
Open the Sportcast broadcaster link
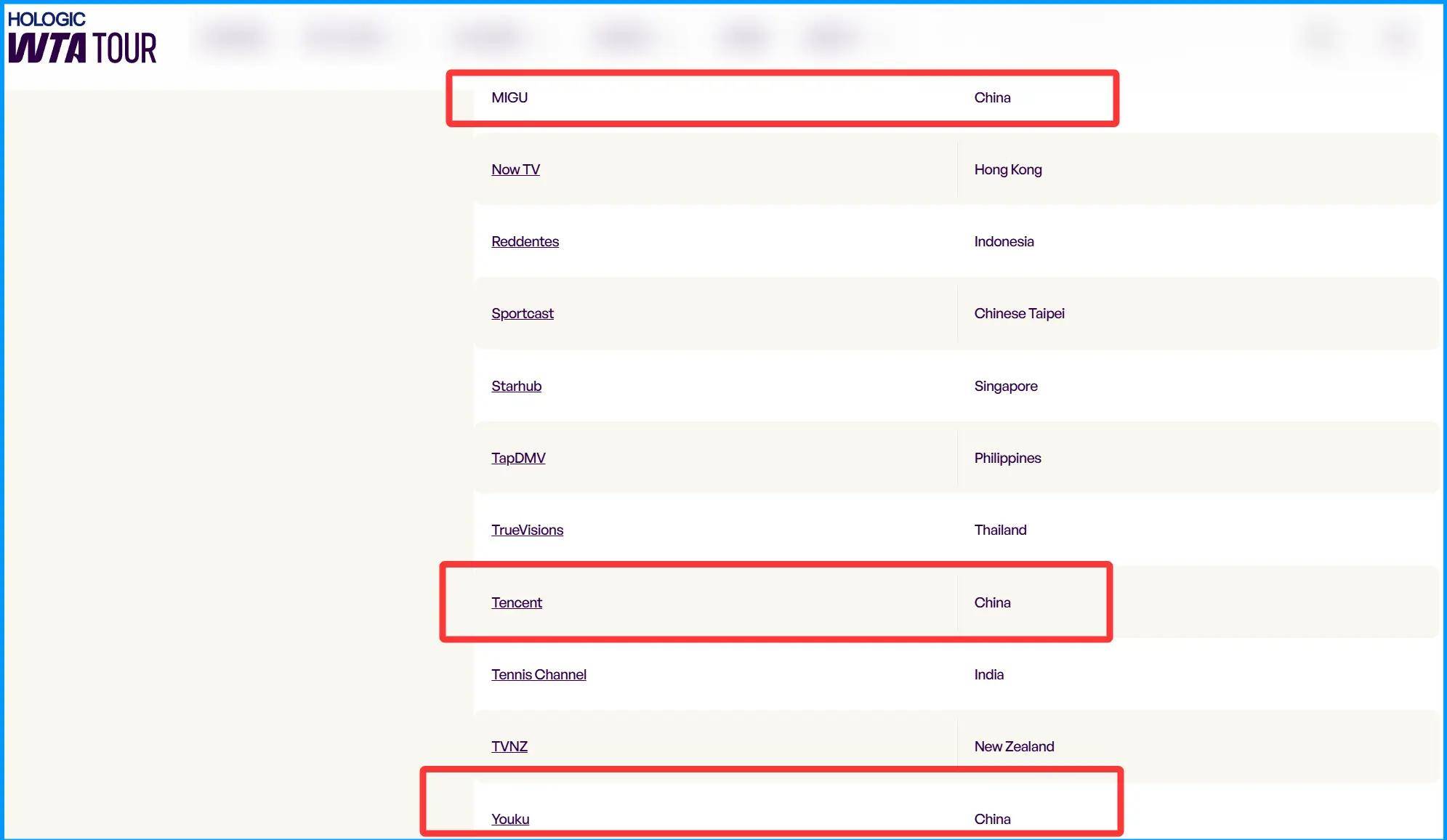click(x=522, y=313)
